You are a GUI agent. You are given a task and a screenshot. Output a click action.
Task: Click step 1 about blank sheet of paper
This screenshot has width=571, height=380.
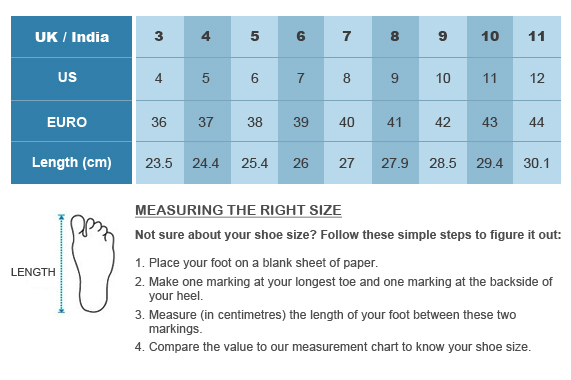(256, 262)
